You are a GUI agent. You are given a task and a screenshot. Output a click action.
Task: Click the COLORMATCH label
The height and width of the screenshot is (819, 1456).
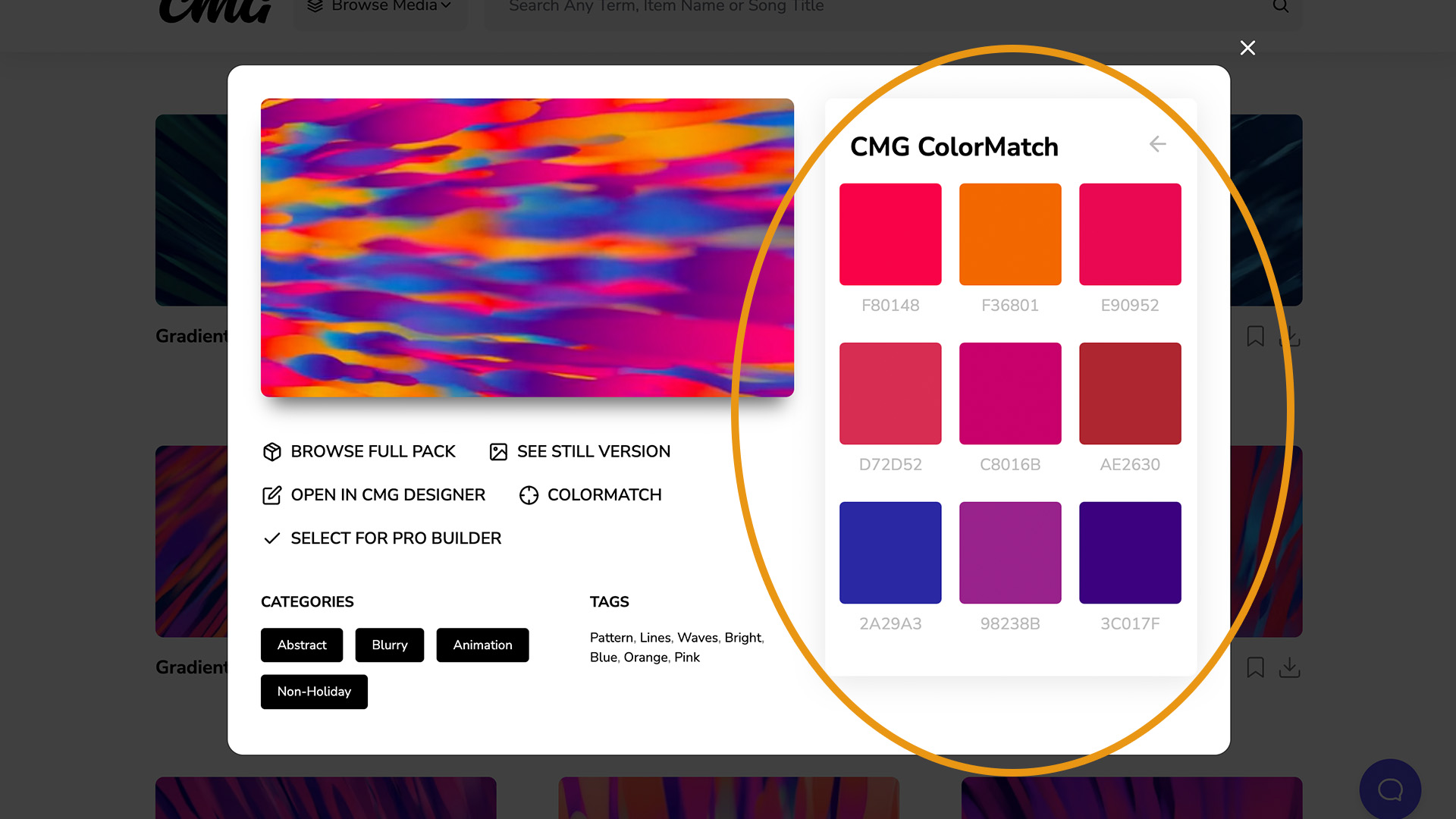click(x=604, y=495)
